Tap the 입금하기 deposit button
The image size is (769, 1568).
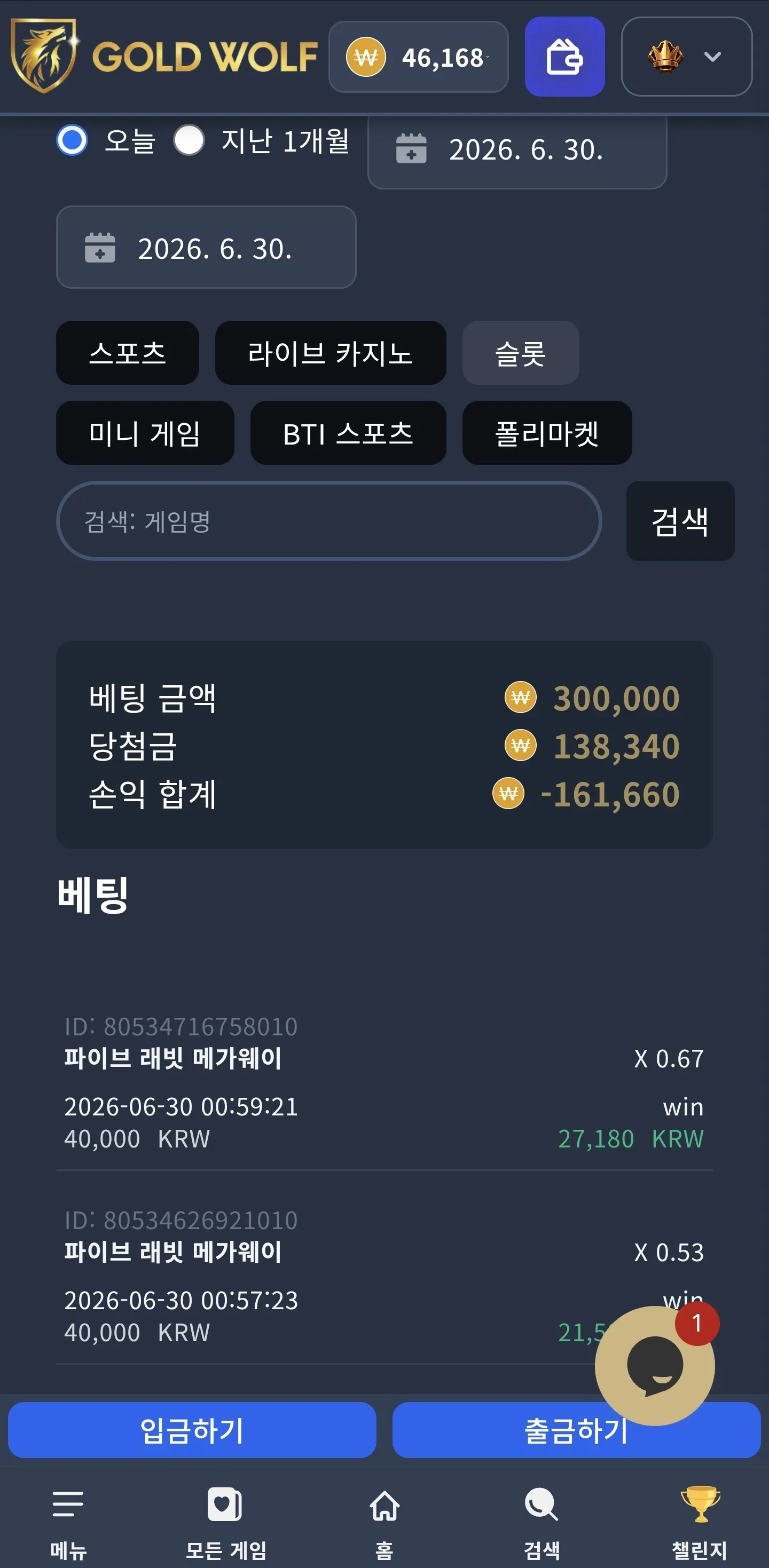(x=192, y=1430)
